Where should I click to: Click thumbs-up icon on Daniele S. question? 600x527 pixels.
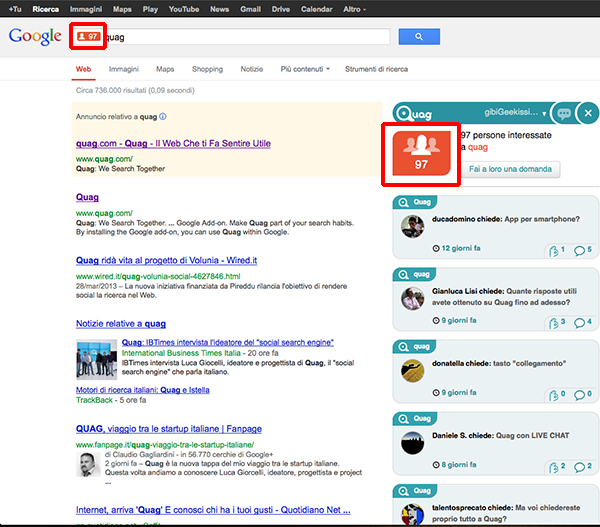click(x=554, y=467)
